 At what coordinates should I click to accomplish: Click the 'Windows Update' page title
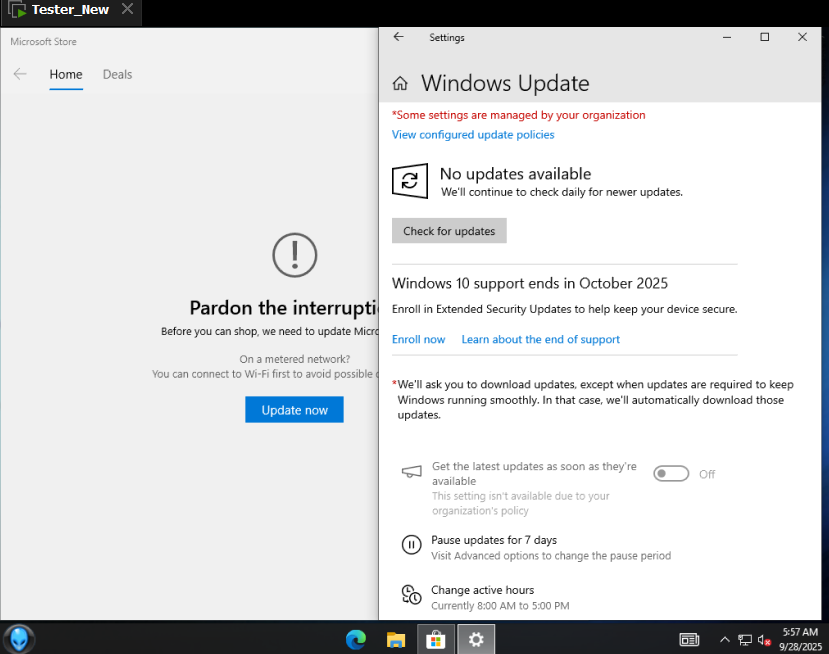click(505, 84)
